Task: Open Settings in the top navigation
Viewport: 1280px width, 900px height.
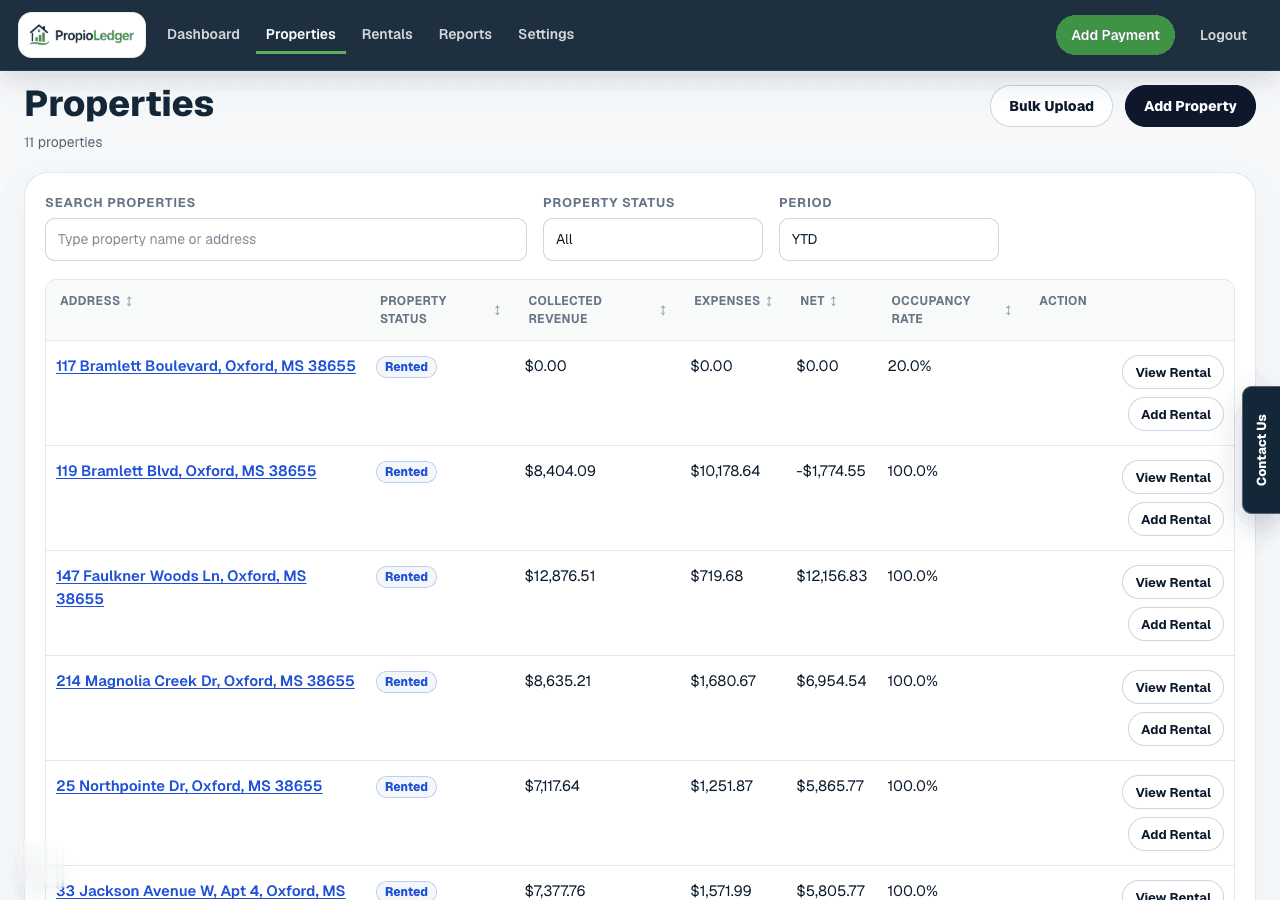Action: (x=546, y=34)
